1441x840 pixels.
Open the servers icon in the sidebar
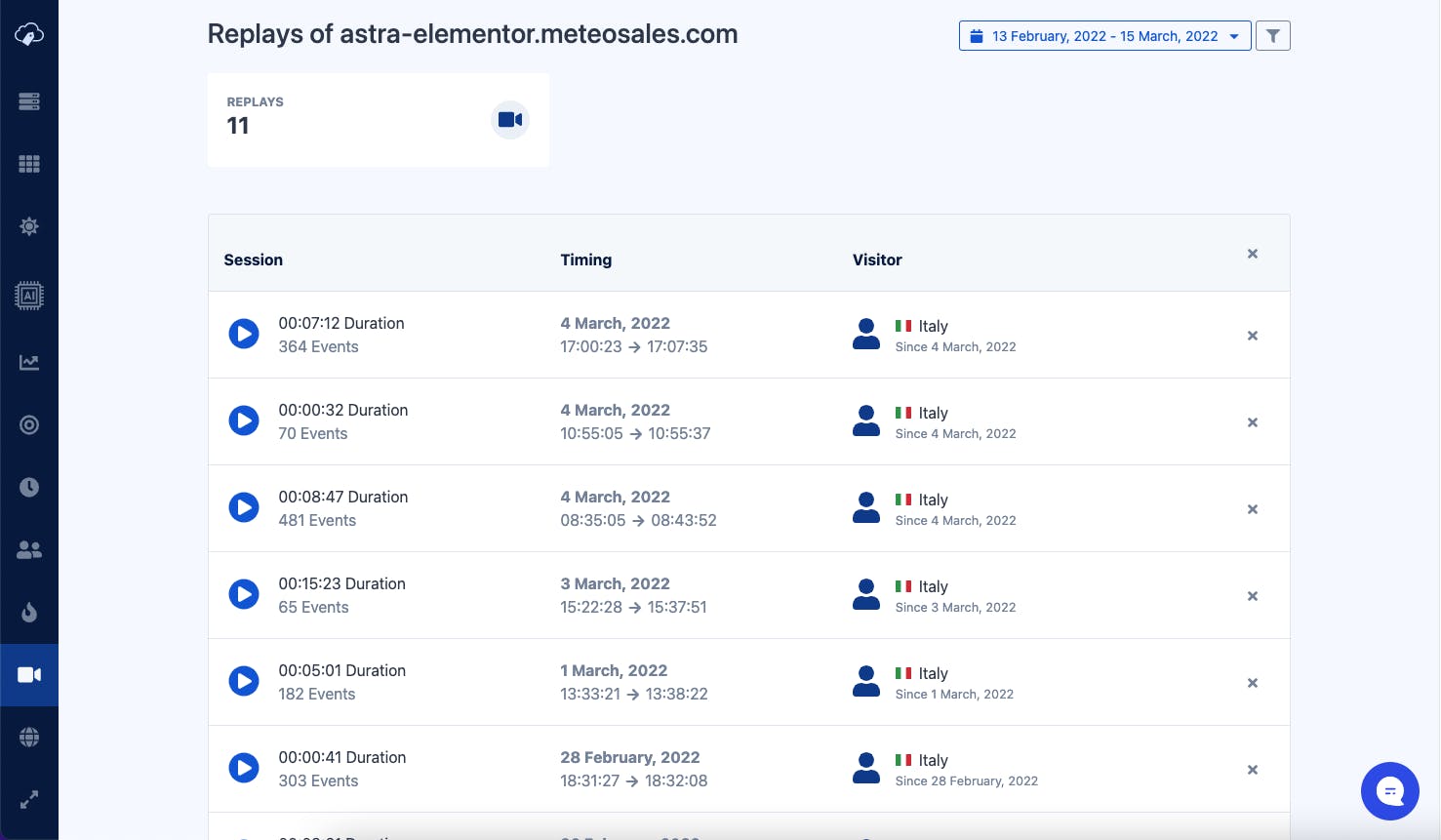pos(29,101)
